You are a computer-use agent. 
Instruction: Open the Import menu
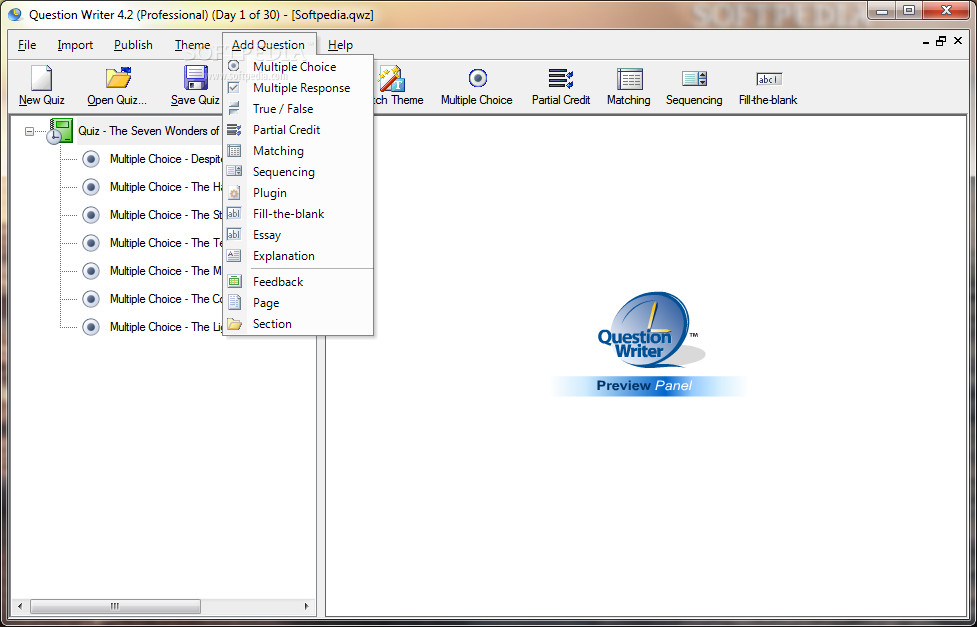[75, 45]
